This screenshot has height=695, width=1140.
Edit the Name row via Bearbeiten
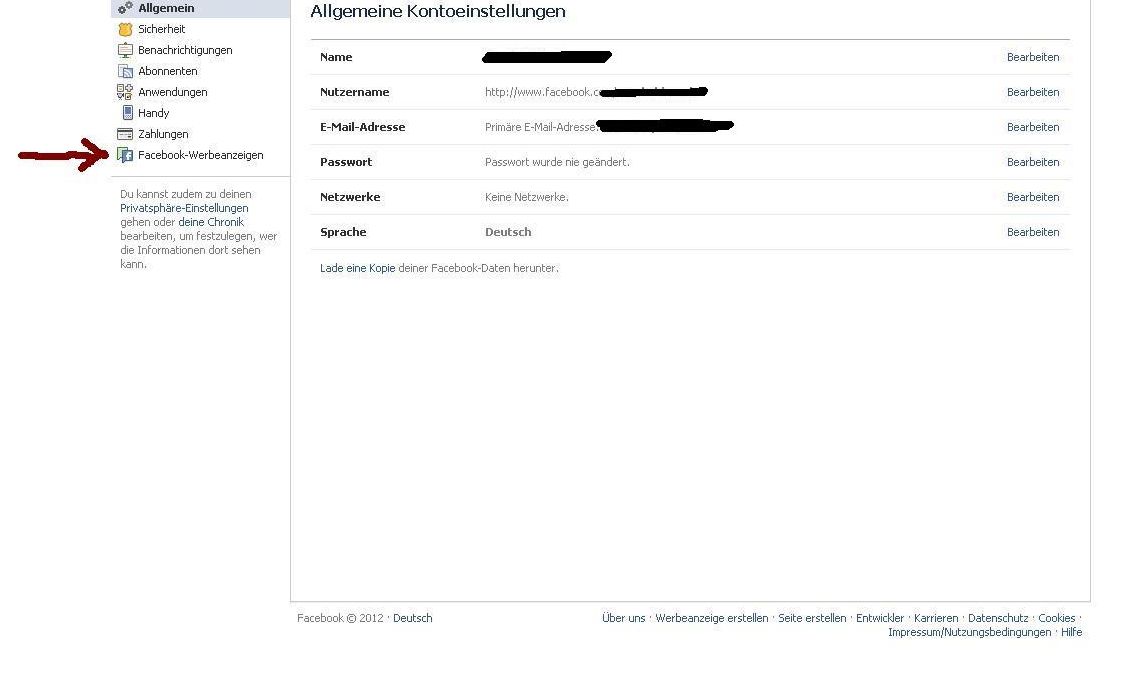(x=1032, y=57)
